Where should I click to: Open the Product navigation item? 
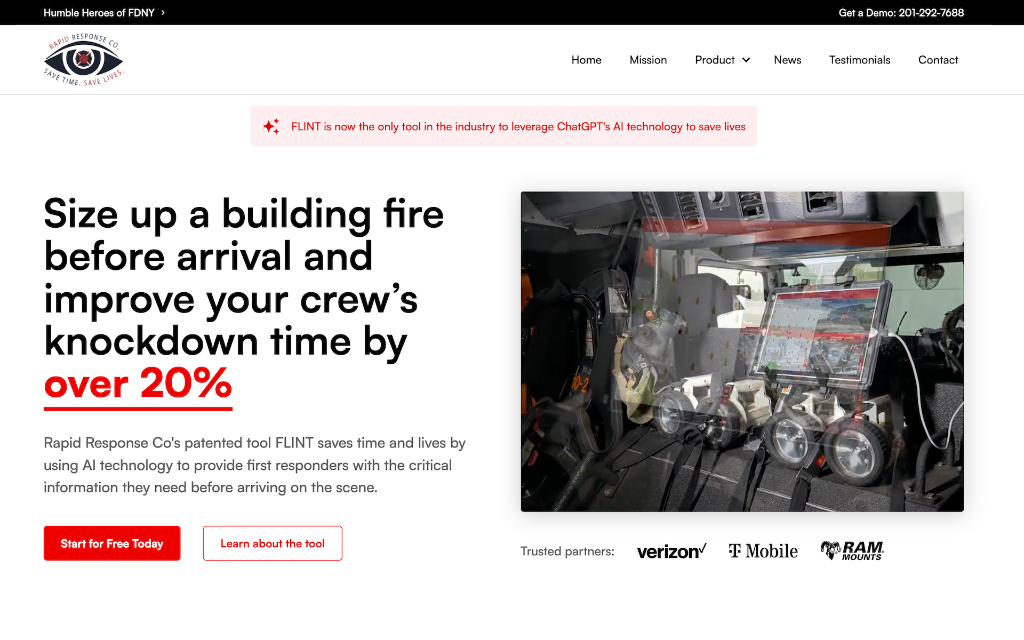[715, 60]
